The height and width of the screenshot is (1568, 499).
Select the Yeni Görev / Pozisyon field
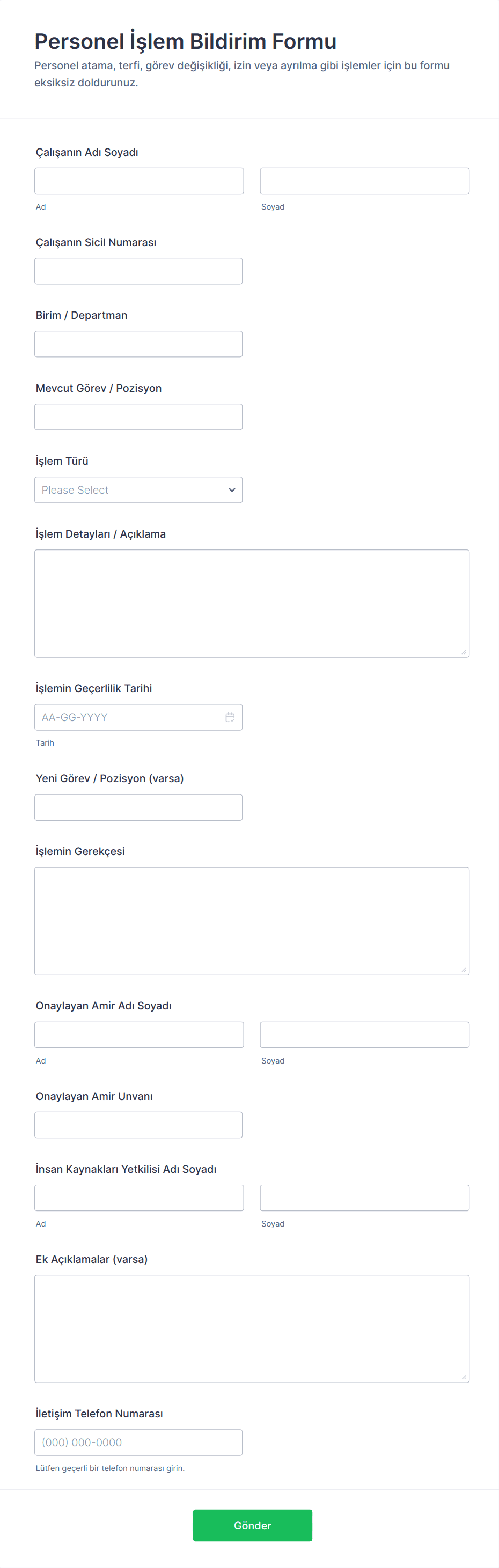click(x=138, y=807)
